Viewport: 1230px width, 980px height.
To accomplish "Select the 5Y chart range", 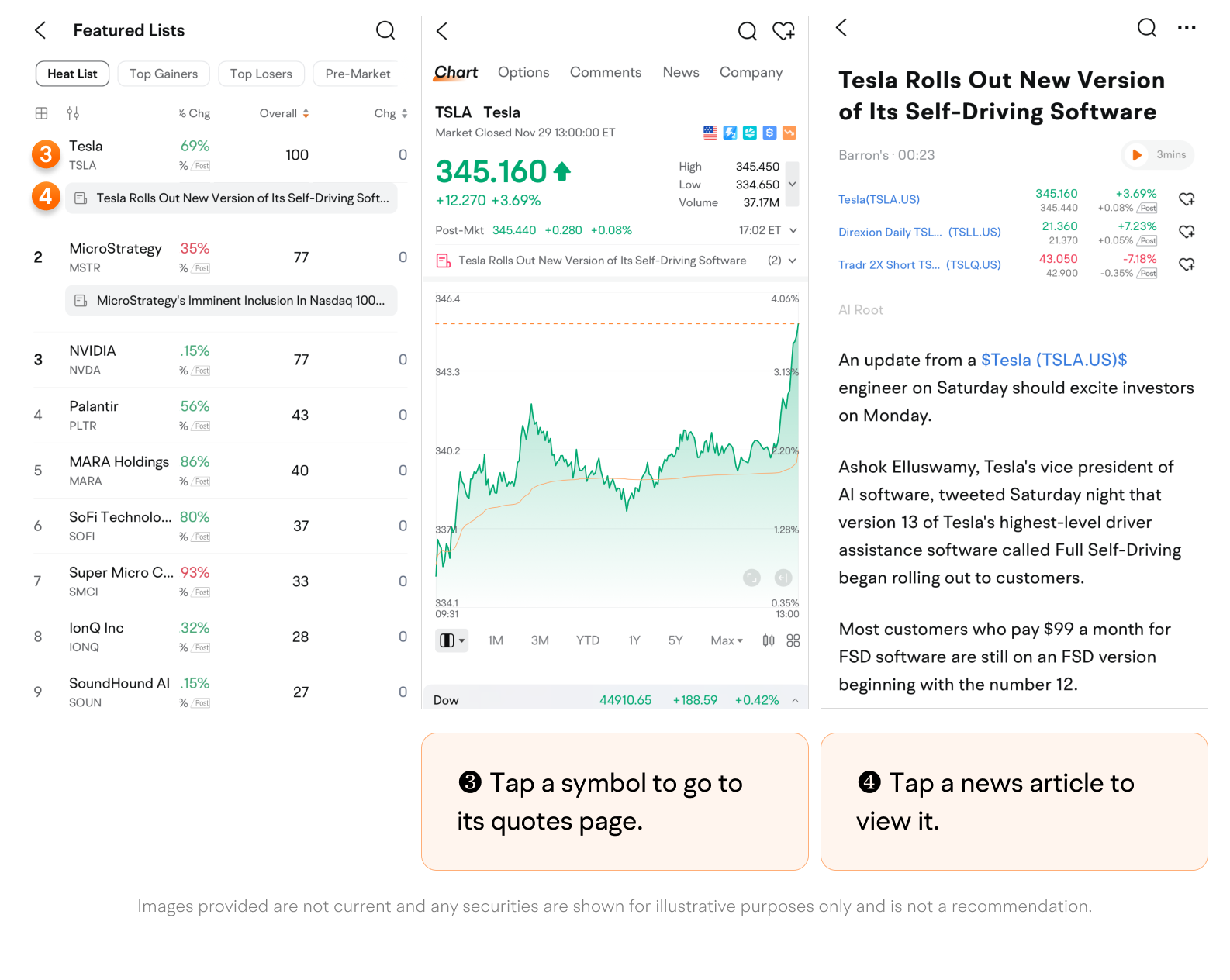I will (x=675, y=641).
